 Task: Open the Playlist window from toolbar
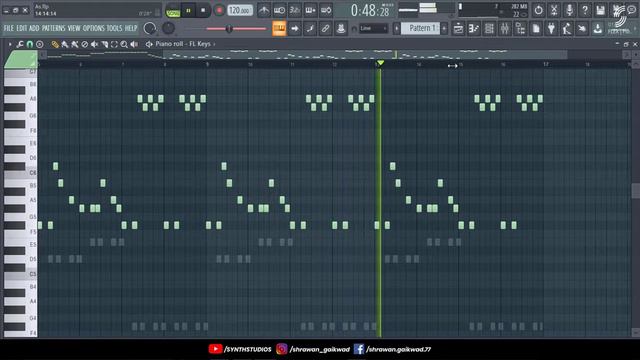[458, 29]
